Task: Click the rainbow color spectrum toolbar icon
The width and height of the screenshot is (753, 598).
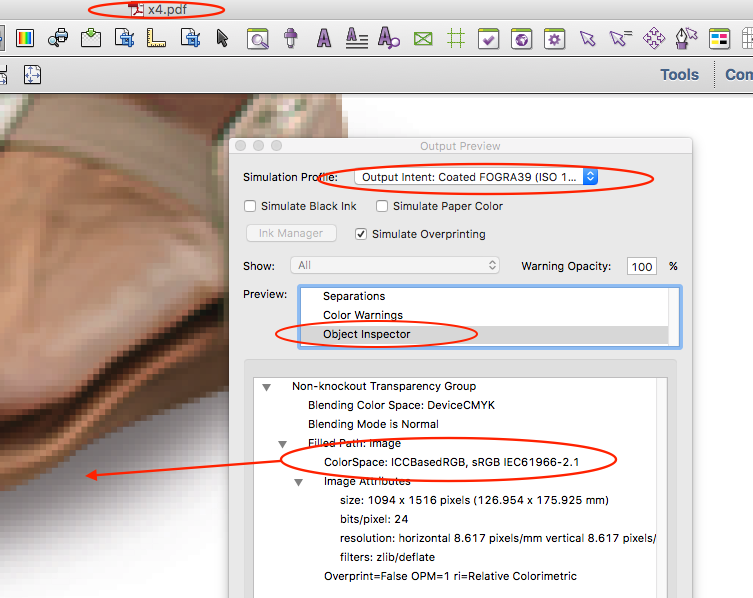Action: 25,38
